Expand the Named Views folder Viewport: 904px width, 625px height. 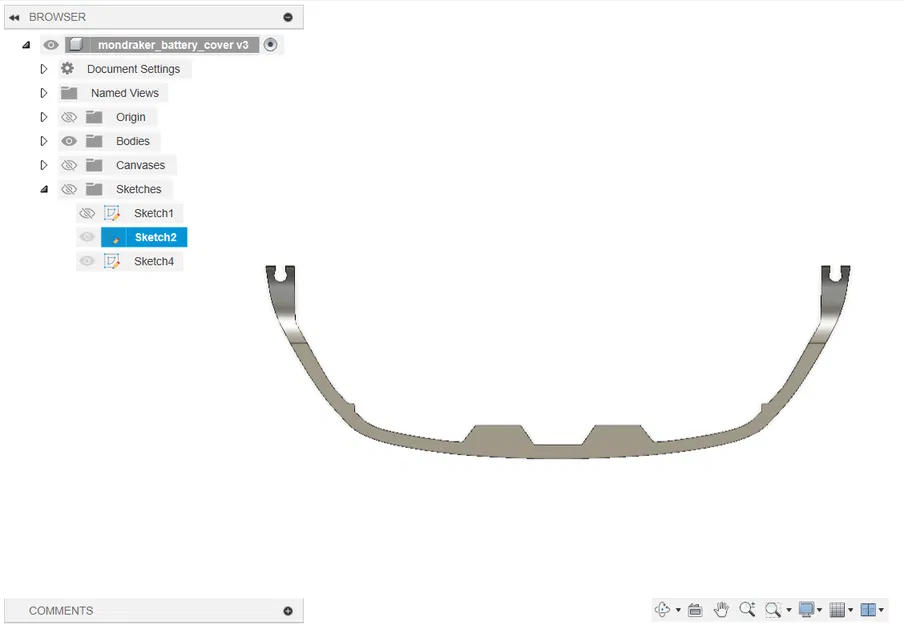point(43,92)
